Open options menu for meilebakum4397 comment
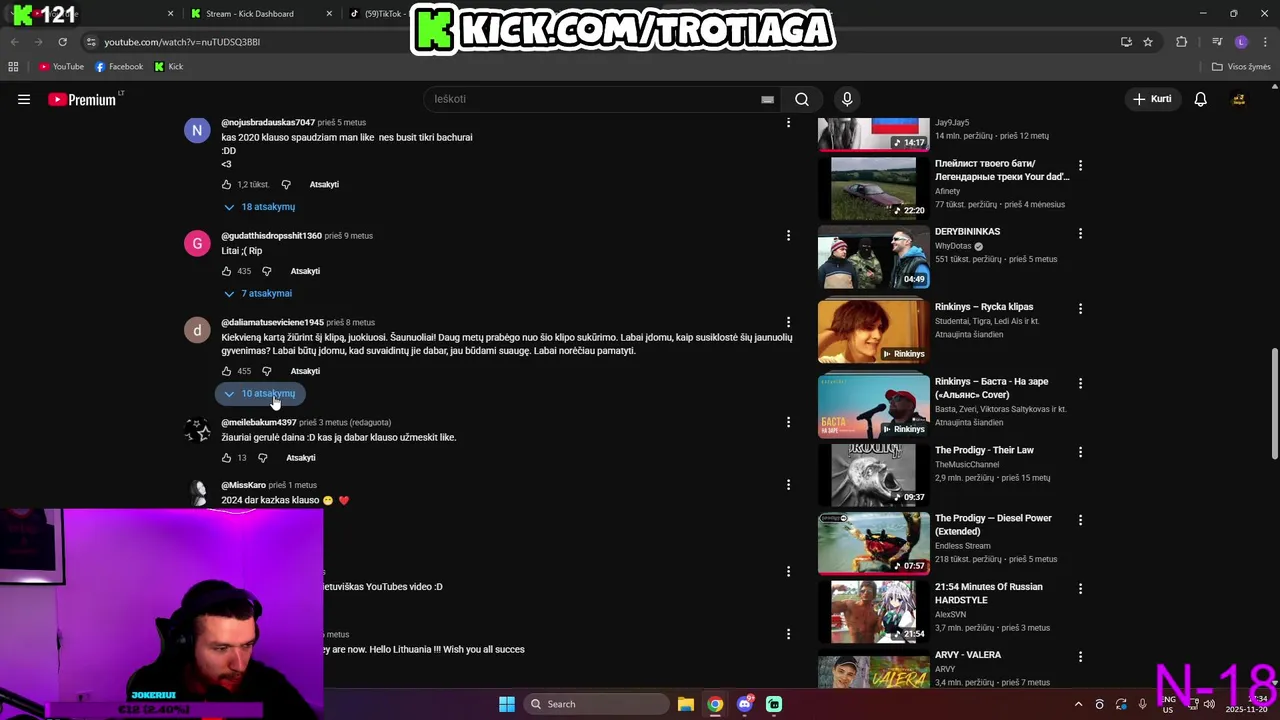This screenshot has width=1280, height=720. tap(788, 422)
